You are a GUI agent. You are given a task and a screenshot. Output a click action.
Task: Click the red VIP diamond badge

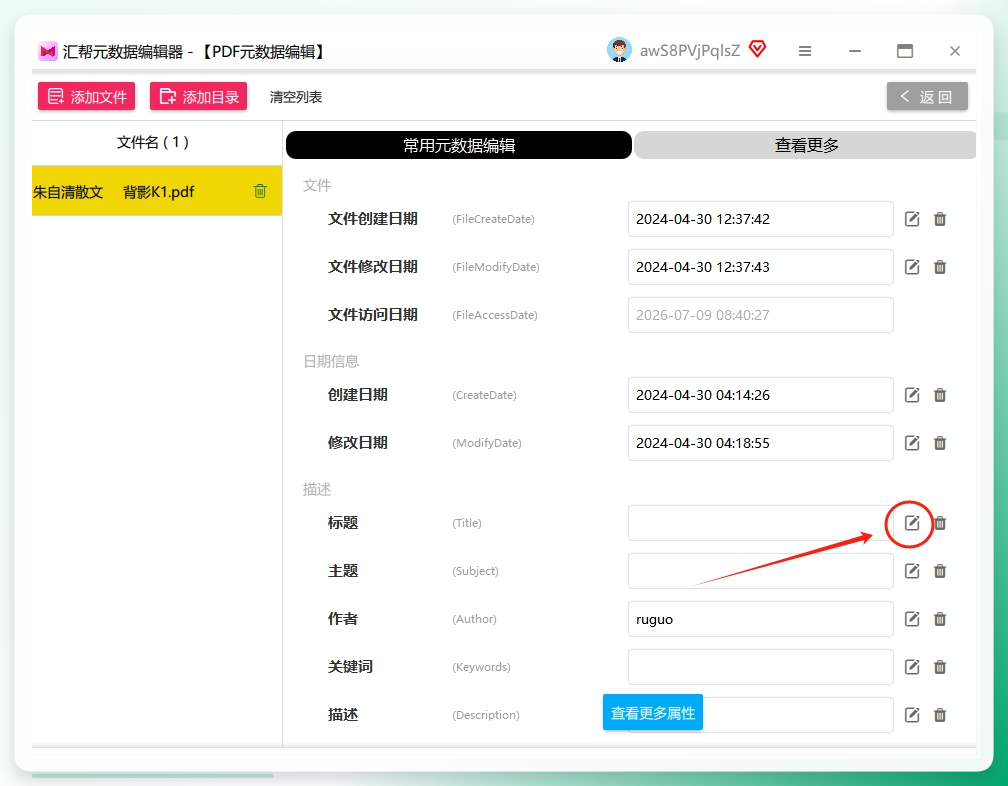[758, 49]
